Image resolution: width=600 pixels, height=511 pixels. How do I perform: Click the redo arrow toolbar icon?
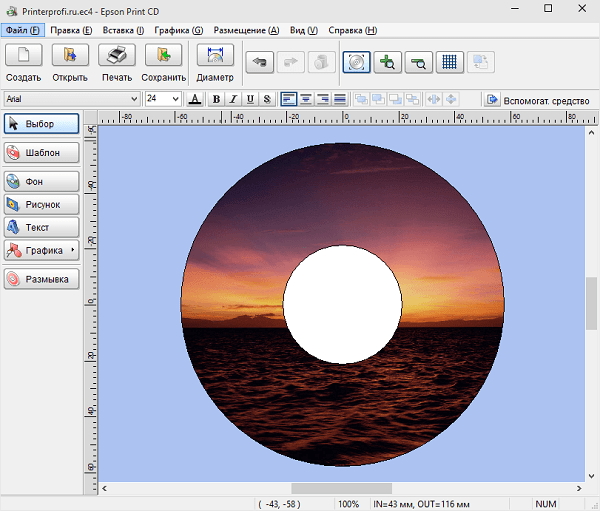coord(290,62)
